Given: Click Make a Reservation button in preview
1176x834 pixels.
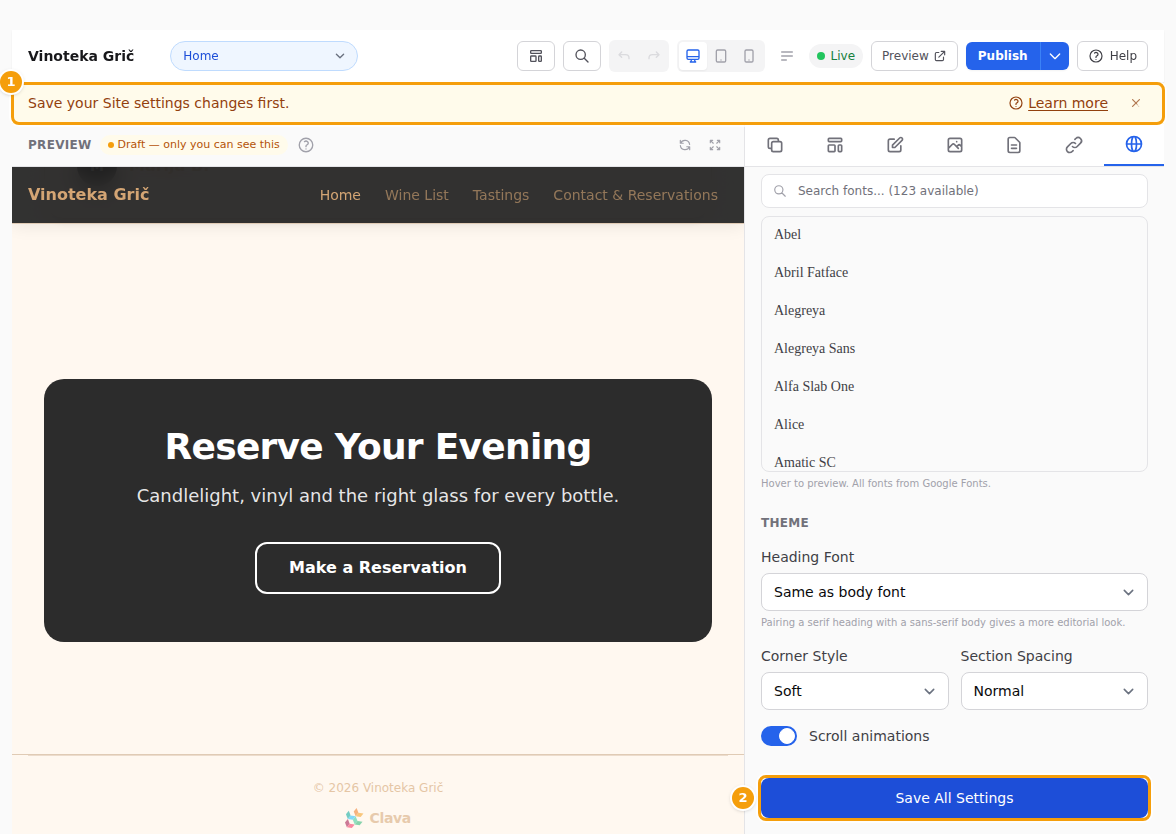Looking at the screenshot, I should click(x=378, y=568).
